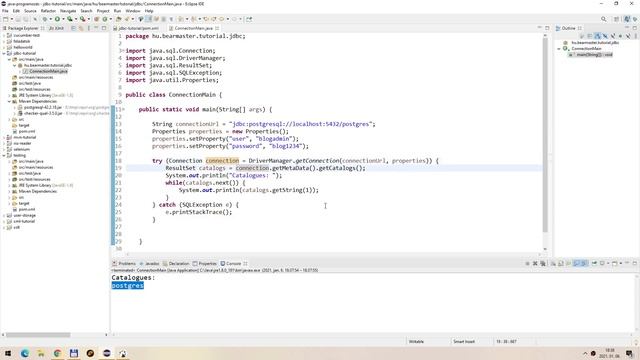The width and height of the screenshot is (640, 360).
Task: Toggle Show Console on standard output change
Action: (576, 263)
